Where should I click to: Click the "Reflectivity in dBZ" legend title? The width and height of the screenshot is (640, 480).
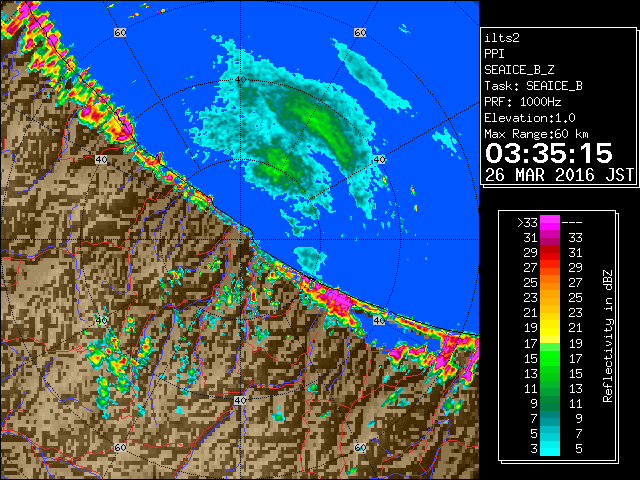pyautogui.click(x=607, y=336)
